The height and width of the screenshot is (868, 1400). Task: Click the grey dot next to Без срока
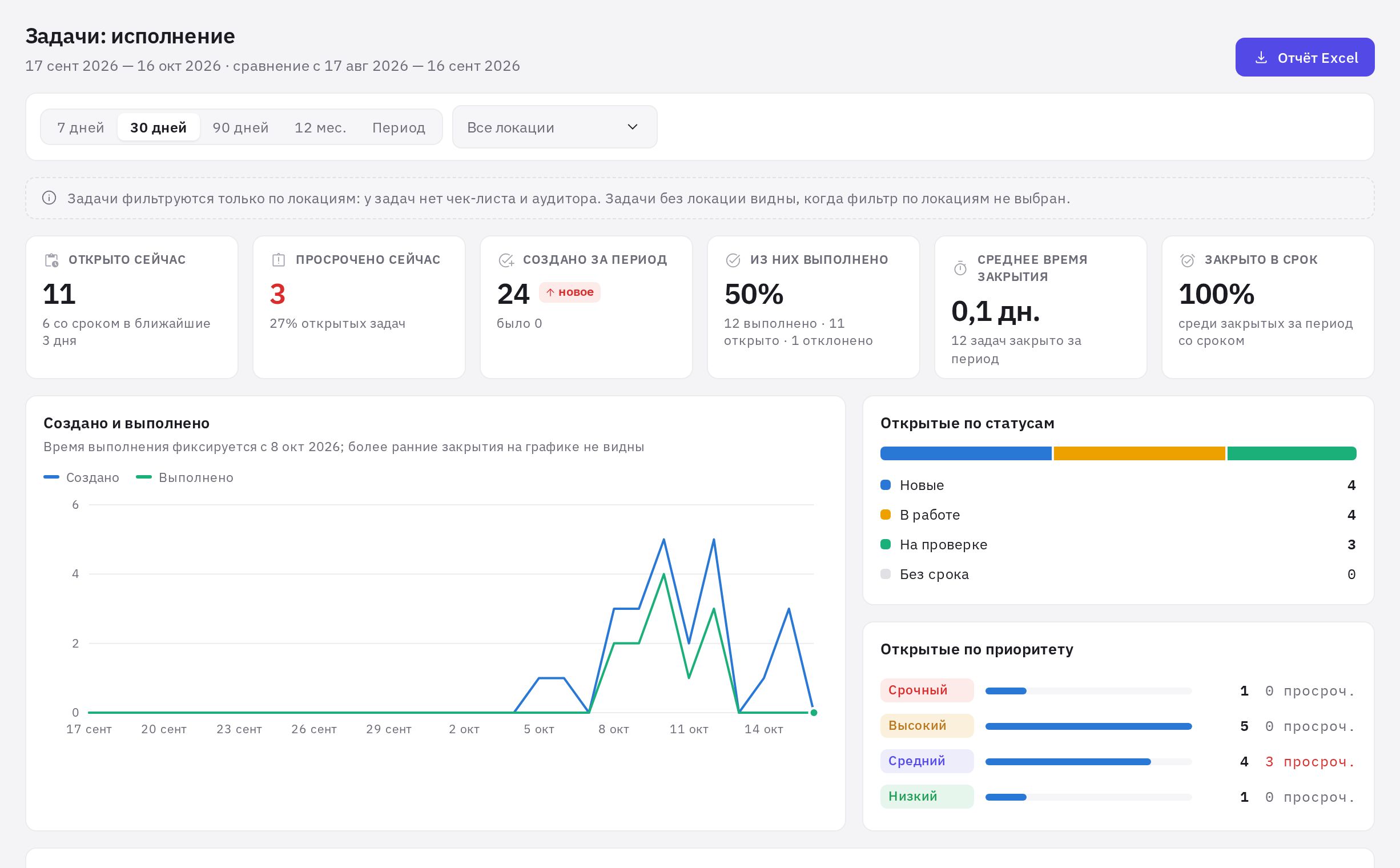886,574
